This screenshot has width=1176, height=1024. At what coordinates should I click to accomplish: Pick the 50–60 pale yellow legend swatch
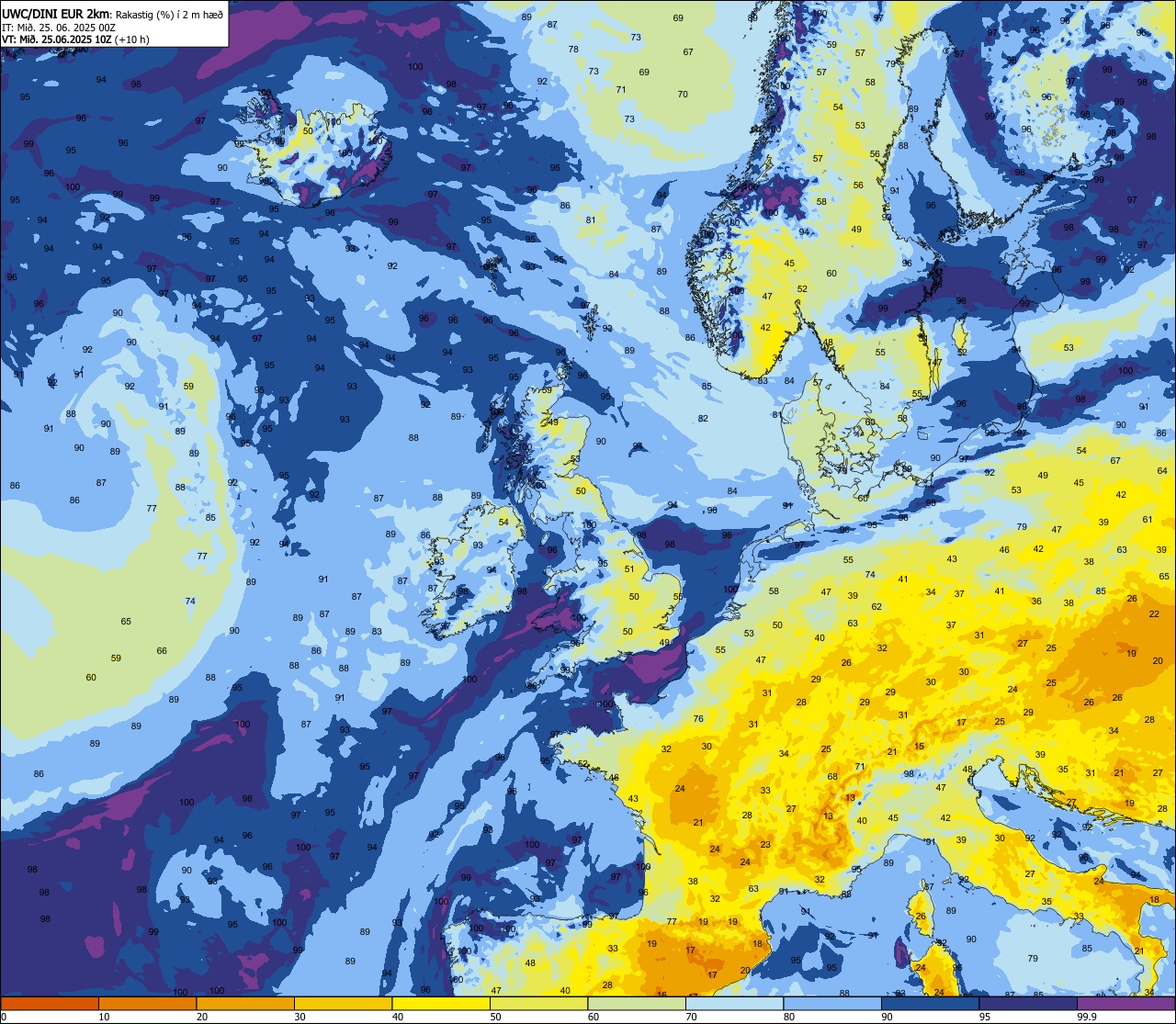[538, 1003]
